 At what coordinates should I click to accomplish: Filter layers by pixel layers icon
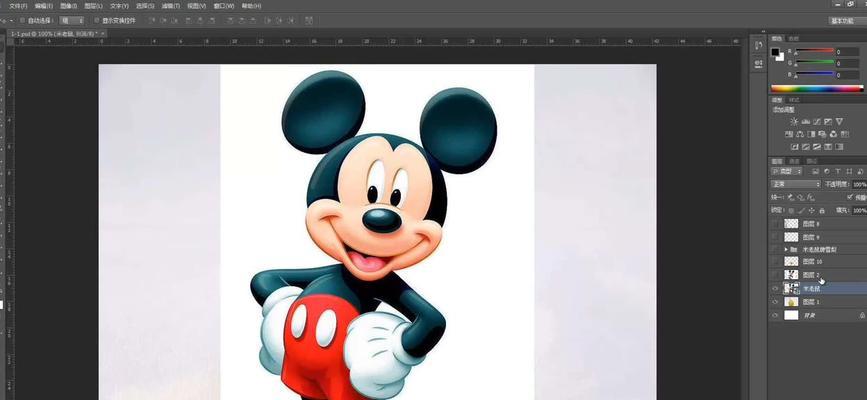[x=816, y=172]
